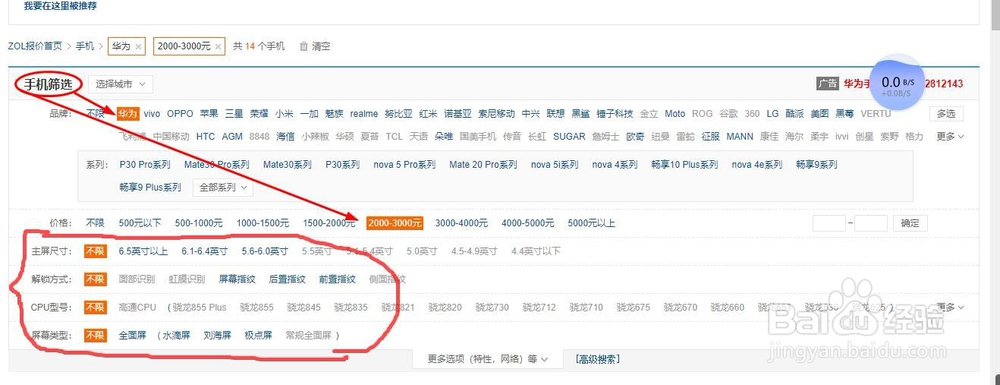Filter screen type by 刘海屏
This screenshot has height=385, width=1000.
[x=217, y=335]
